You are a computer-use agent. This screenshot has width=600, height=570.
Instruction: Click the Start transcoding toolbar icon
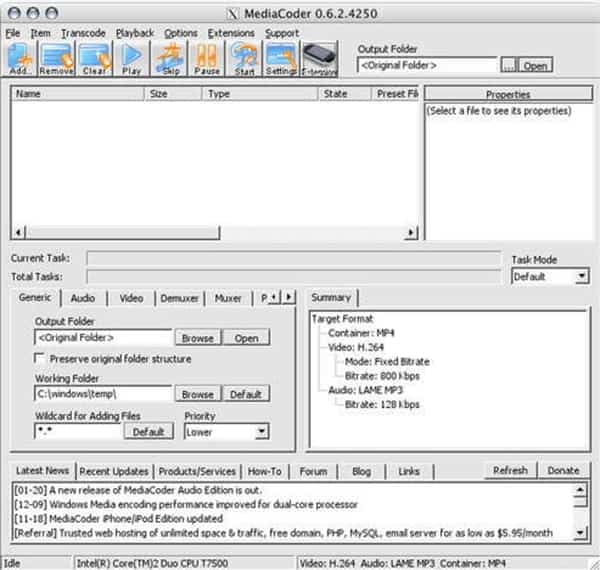click(x=244, y=59)
